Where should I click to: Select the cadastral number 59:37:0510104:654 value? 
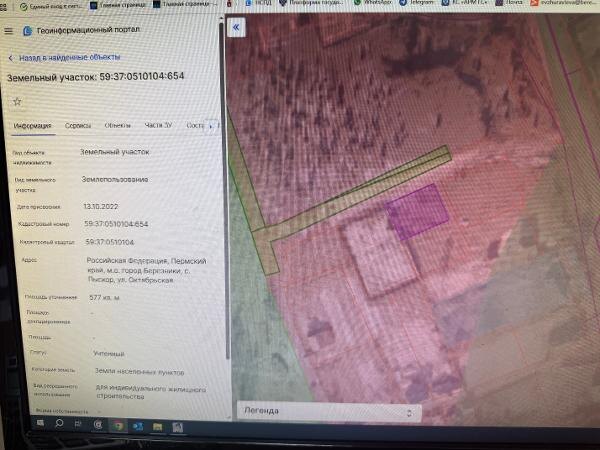[116, 224]
